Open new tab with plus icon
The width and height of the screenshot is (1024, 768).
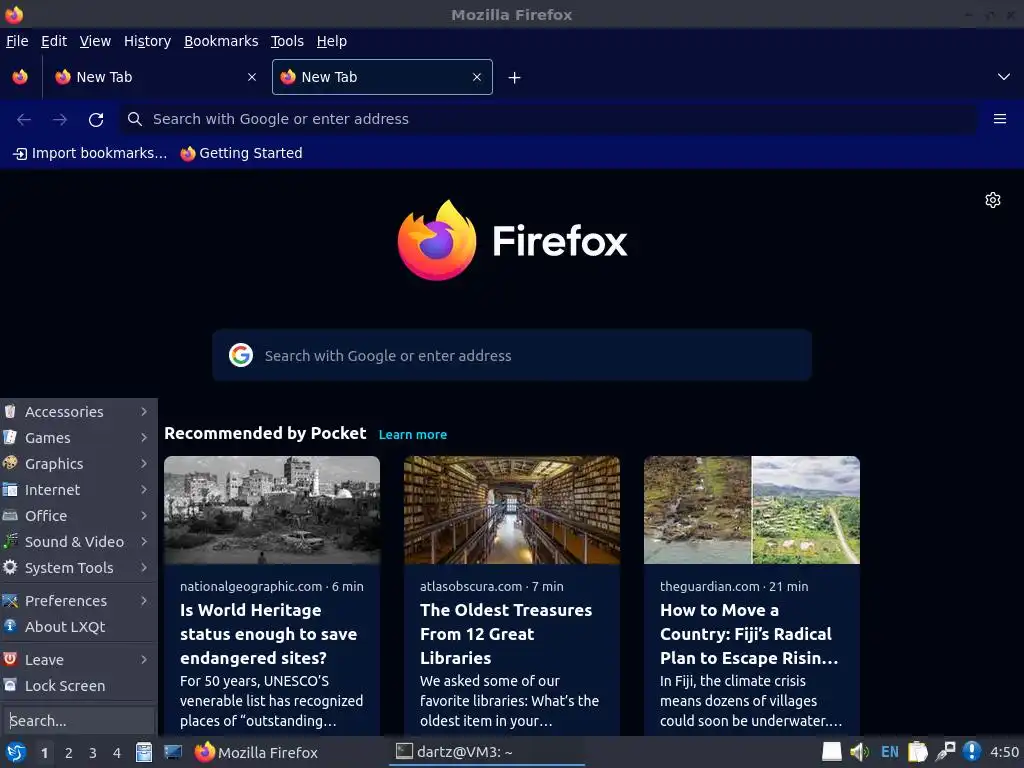[x=515, y=78]
